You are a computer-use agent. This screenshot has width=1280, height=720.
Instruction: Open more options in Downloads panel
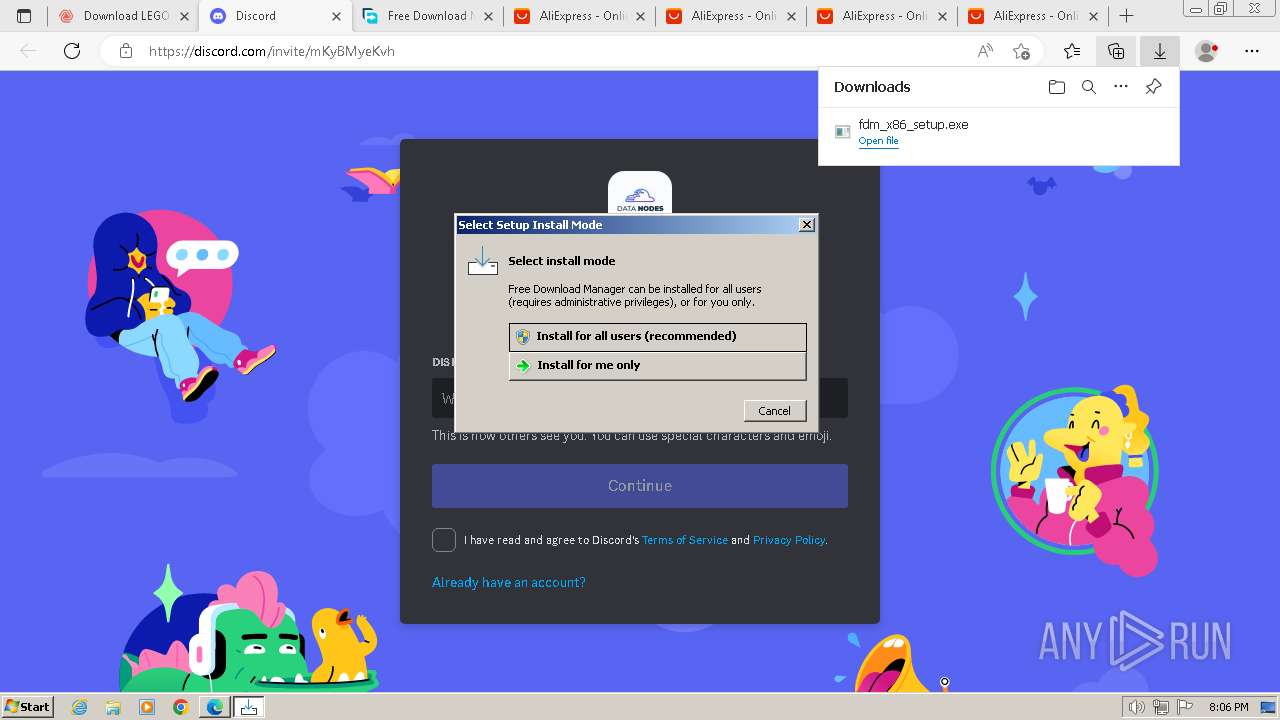tap(1121, 87)
